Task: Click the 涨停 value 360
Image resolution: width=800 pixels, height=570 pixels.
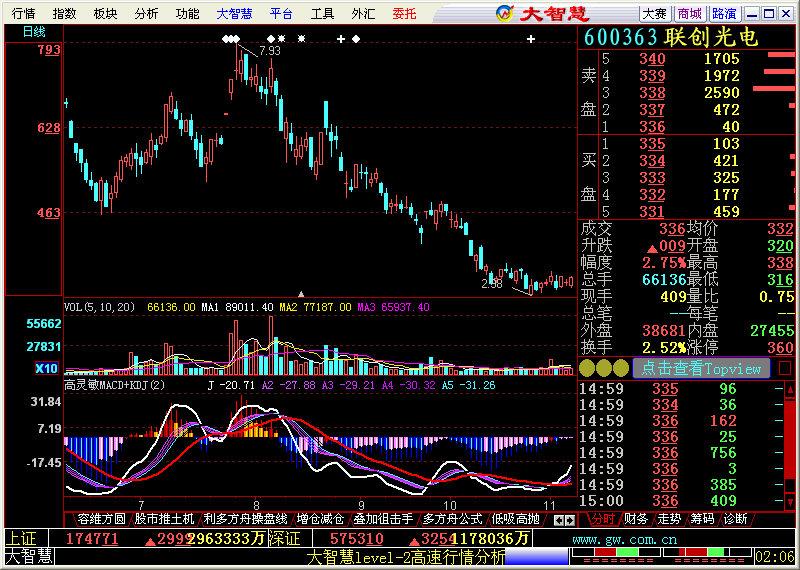Action: [x=781, y=348]
